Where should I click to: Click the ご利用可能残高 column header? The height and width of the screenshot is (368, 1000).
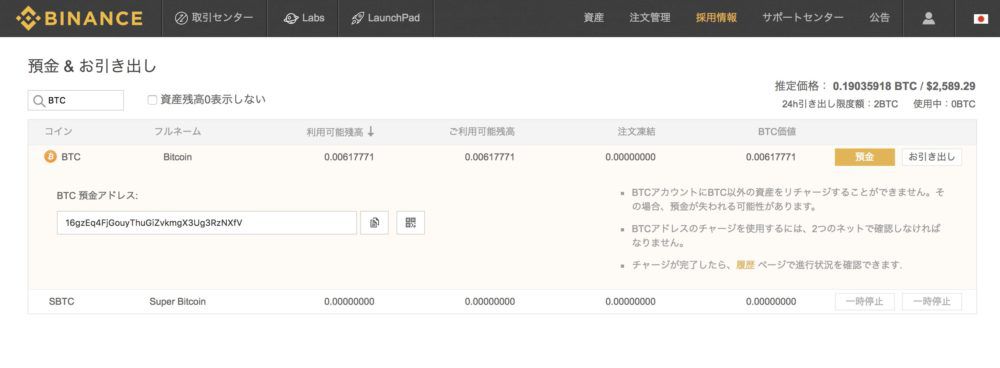(x=482, y=132)
